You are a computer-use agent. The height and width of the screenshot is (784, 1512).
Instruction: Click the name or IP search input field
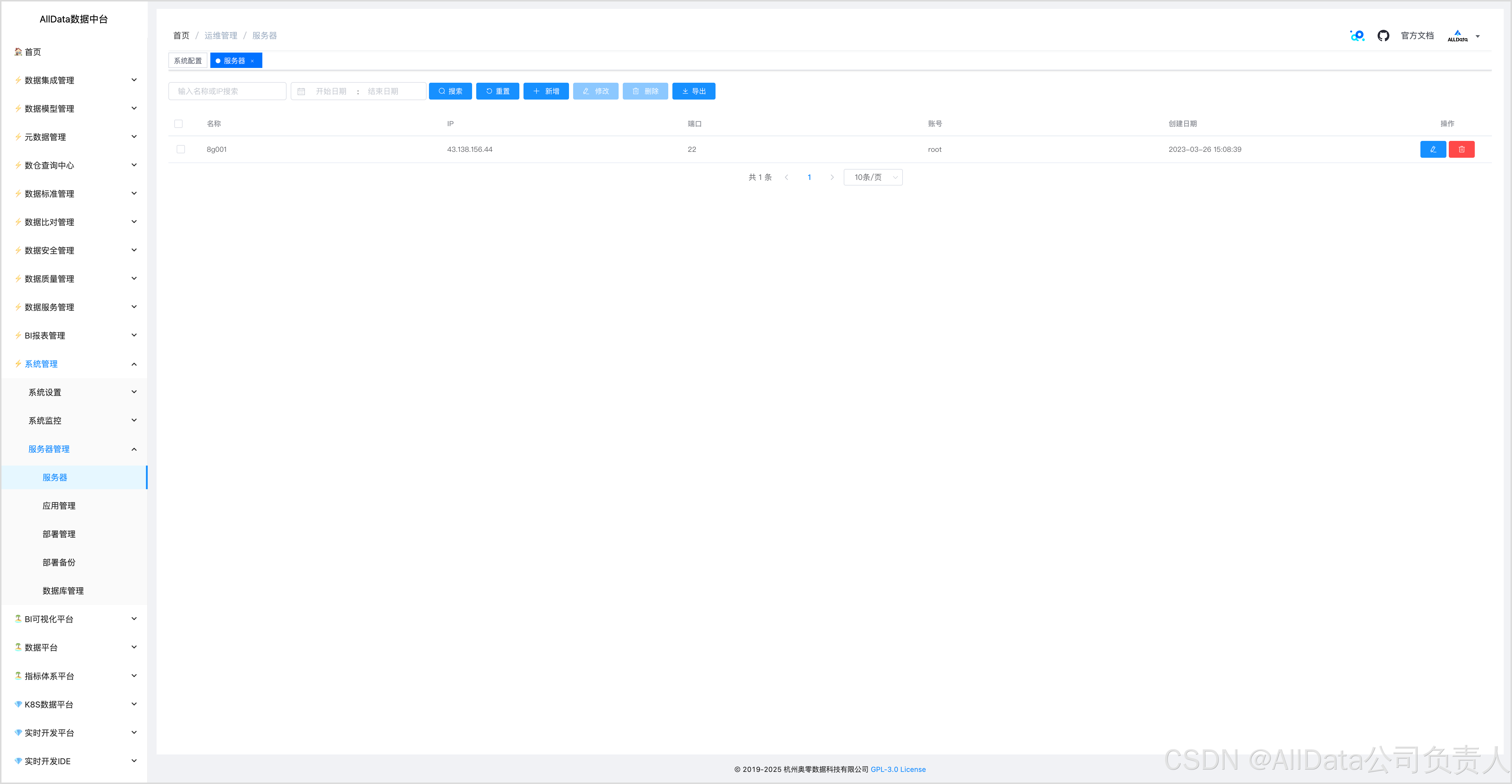227,92
